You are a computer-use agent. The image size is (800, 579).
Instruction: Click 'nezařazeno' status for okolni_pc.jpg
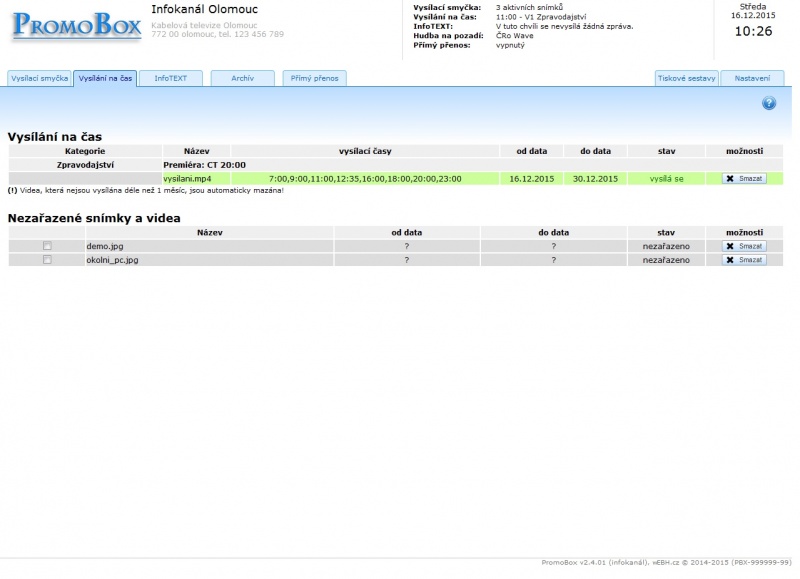coord(666,260)
